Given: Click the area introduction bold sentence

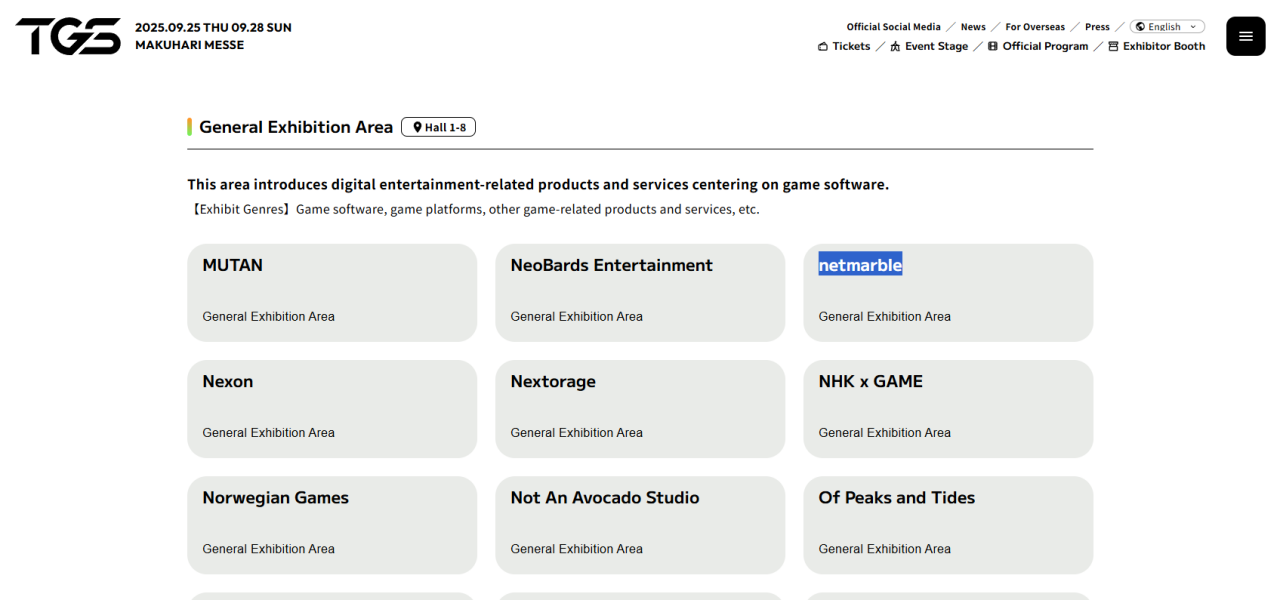Looking at the screenshot, I should point(538,184).
